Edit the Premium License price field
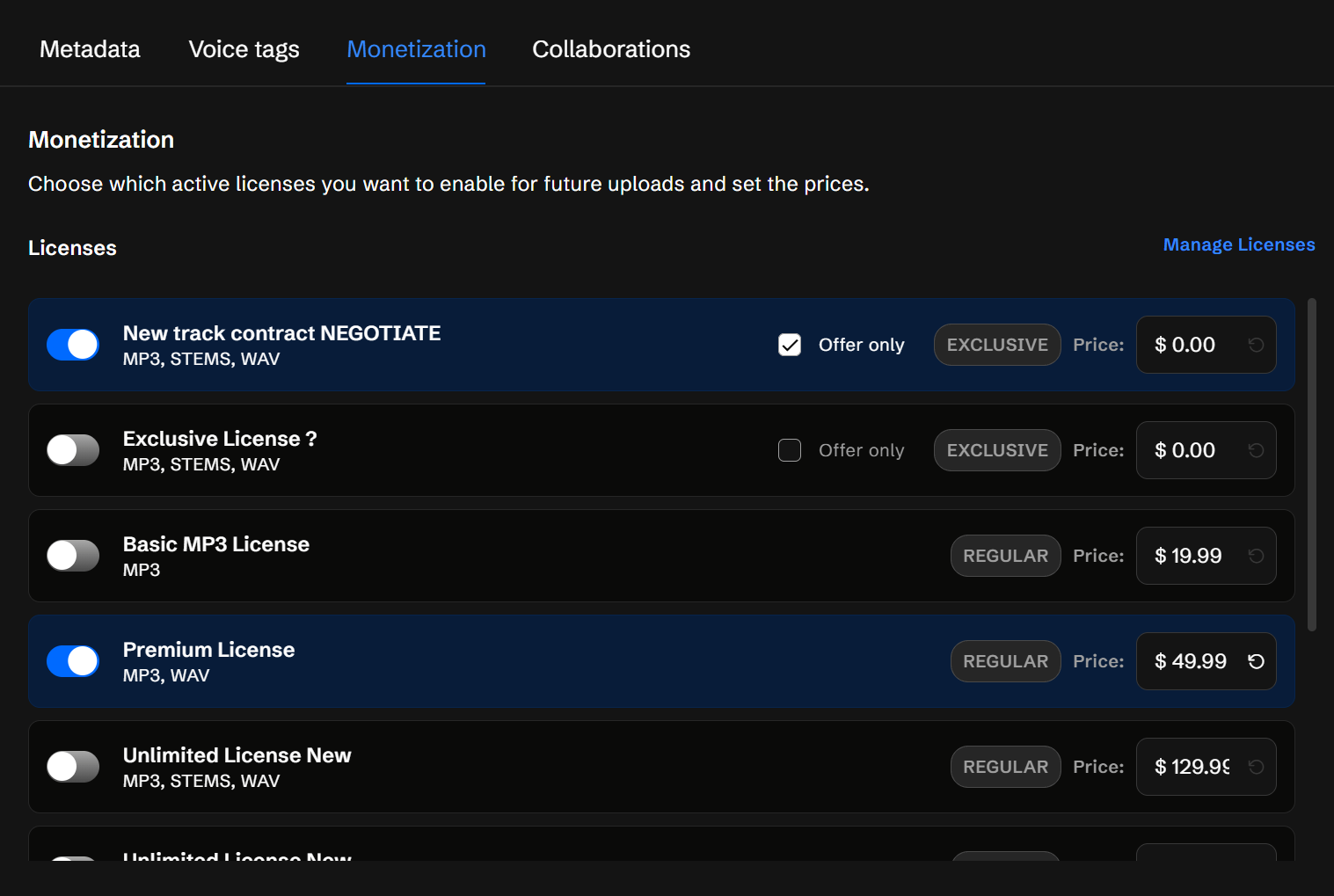This screenshot has height=896, width=1334. [1192, 661]
